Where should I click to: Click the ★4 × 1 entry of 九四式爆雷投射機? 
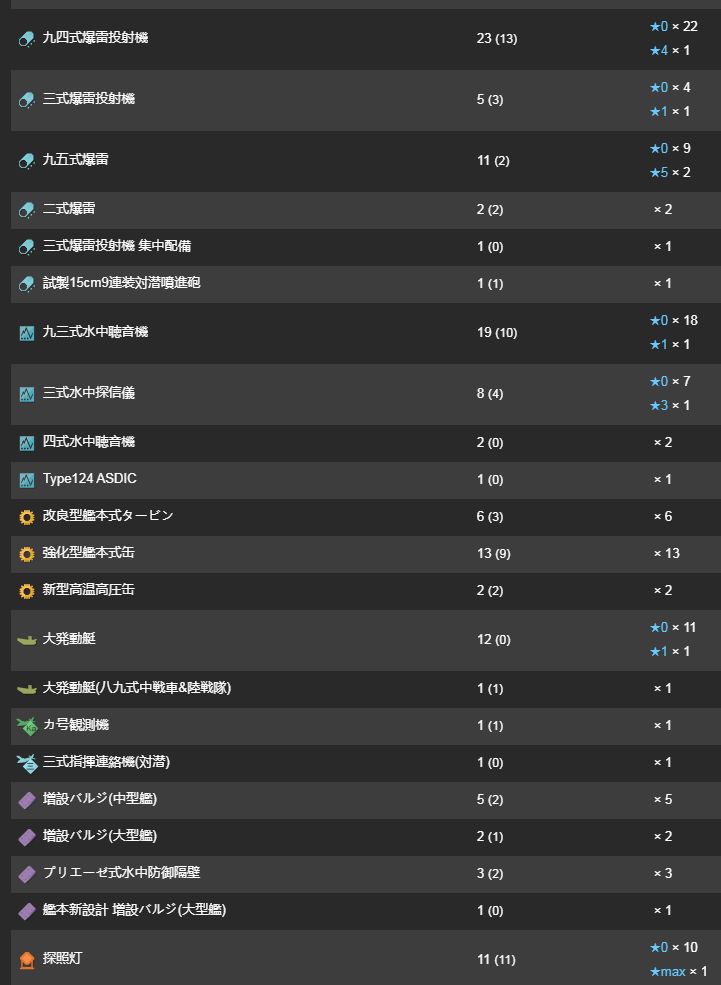670,50
